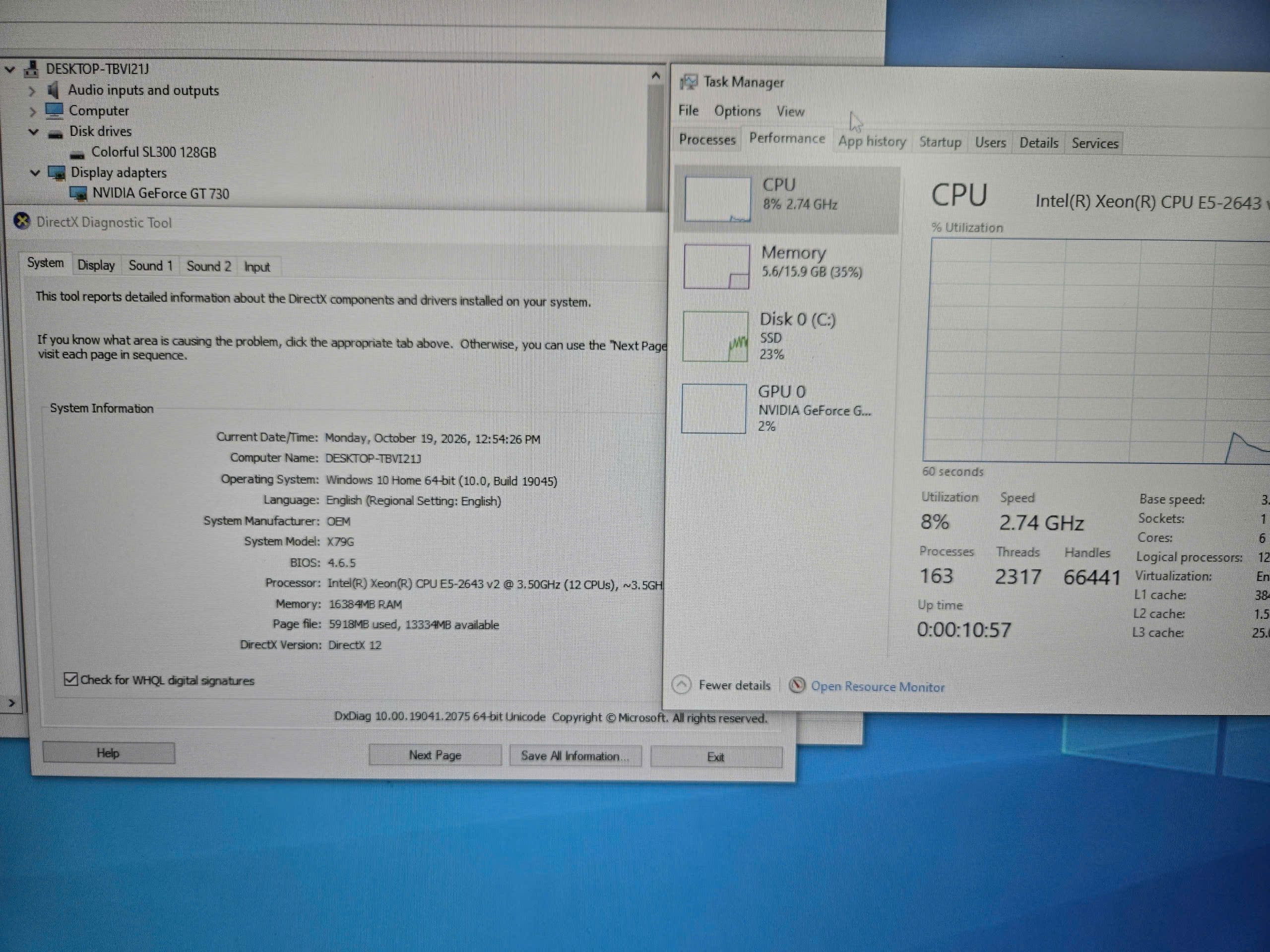The image size is (1270, 952).
Task: Uncheck Check for WHQL digital signatures
Action: pos(70,679)
